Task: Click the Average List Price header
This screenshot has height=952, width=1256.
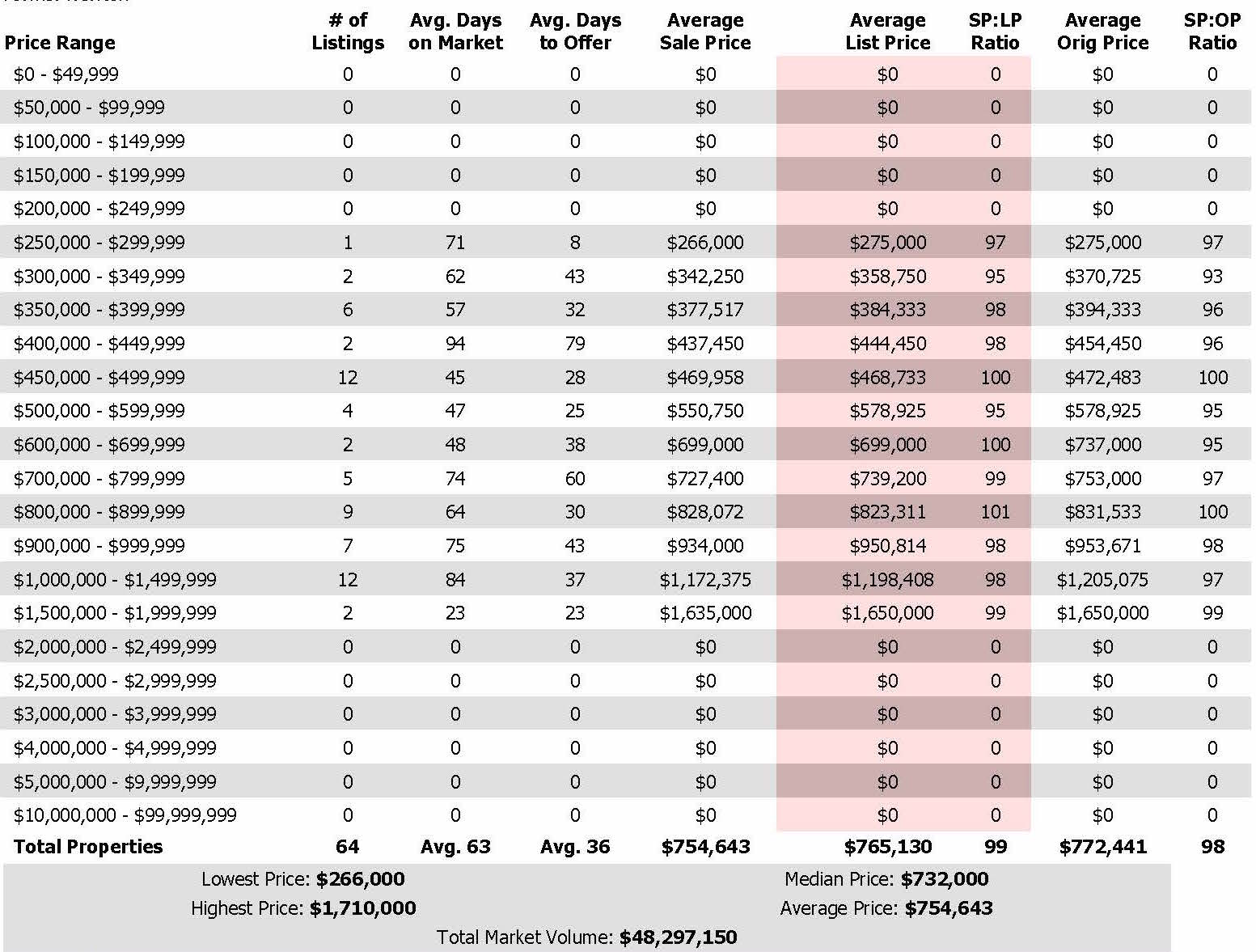Action: tap(887, 32)
